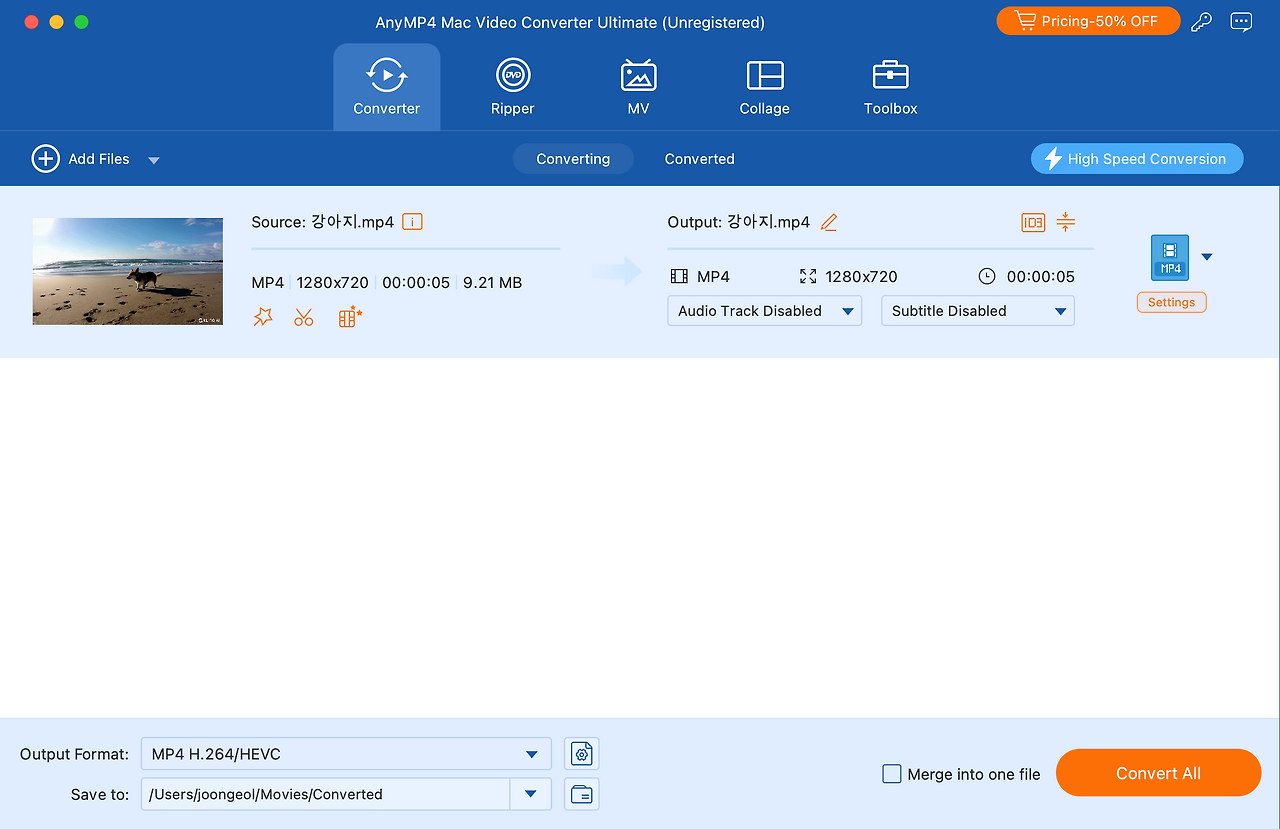The height and width of the screenshot is (829, 1280).
Task: Show the Converted list
Action: click(x=700, y=159)
